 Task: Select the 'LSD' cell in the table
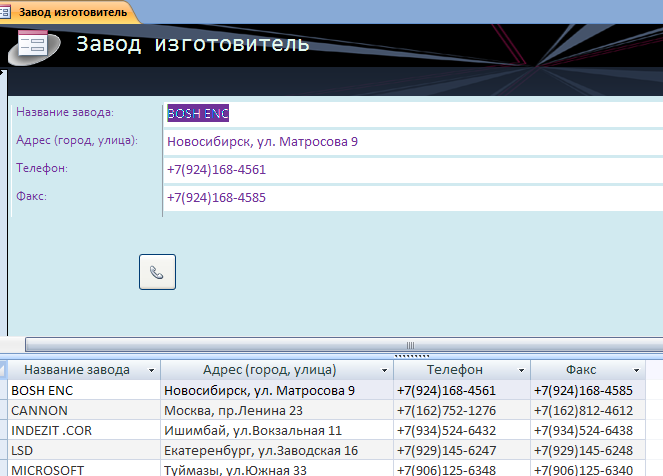point(84,450)
